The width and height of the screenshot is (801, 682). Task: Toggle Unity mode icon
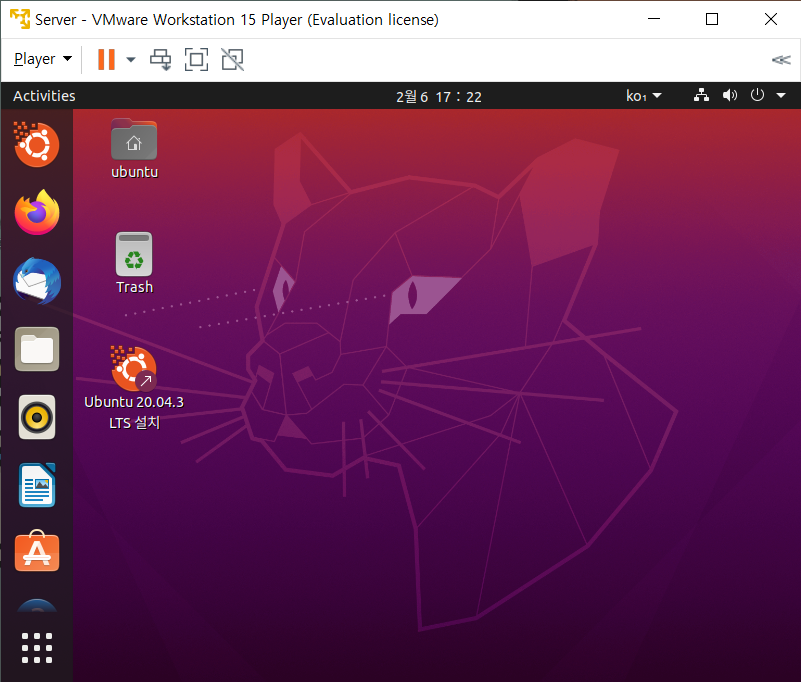(x=232, y=60)
